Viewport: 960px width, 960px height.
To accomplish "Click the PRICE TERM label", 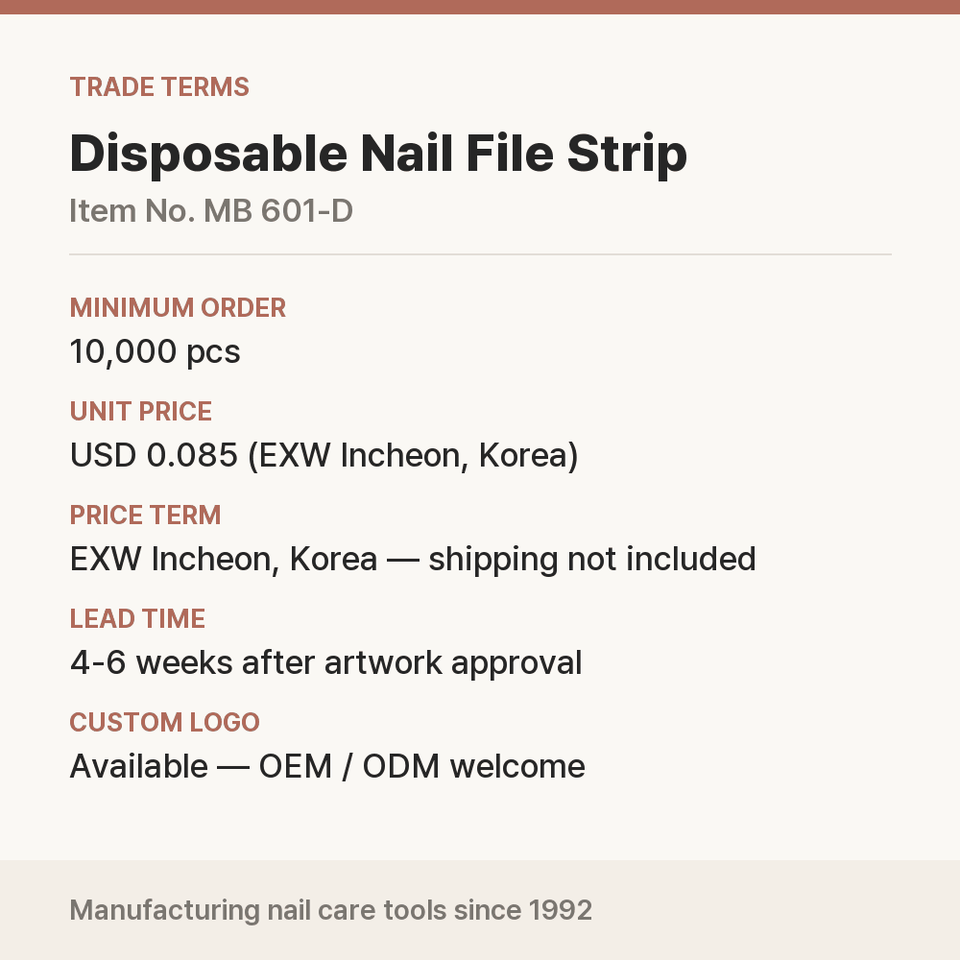I will [145, 515].
